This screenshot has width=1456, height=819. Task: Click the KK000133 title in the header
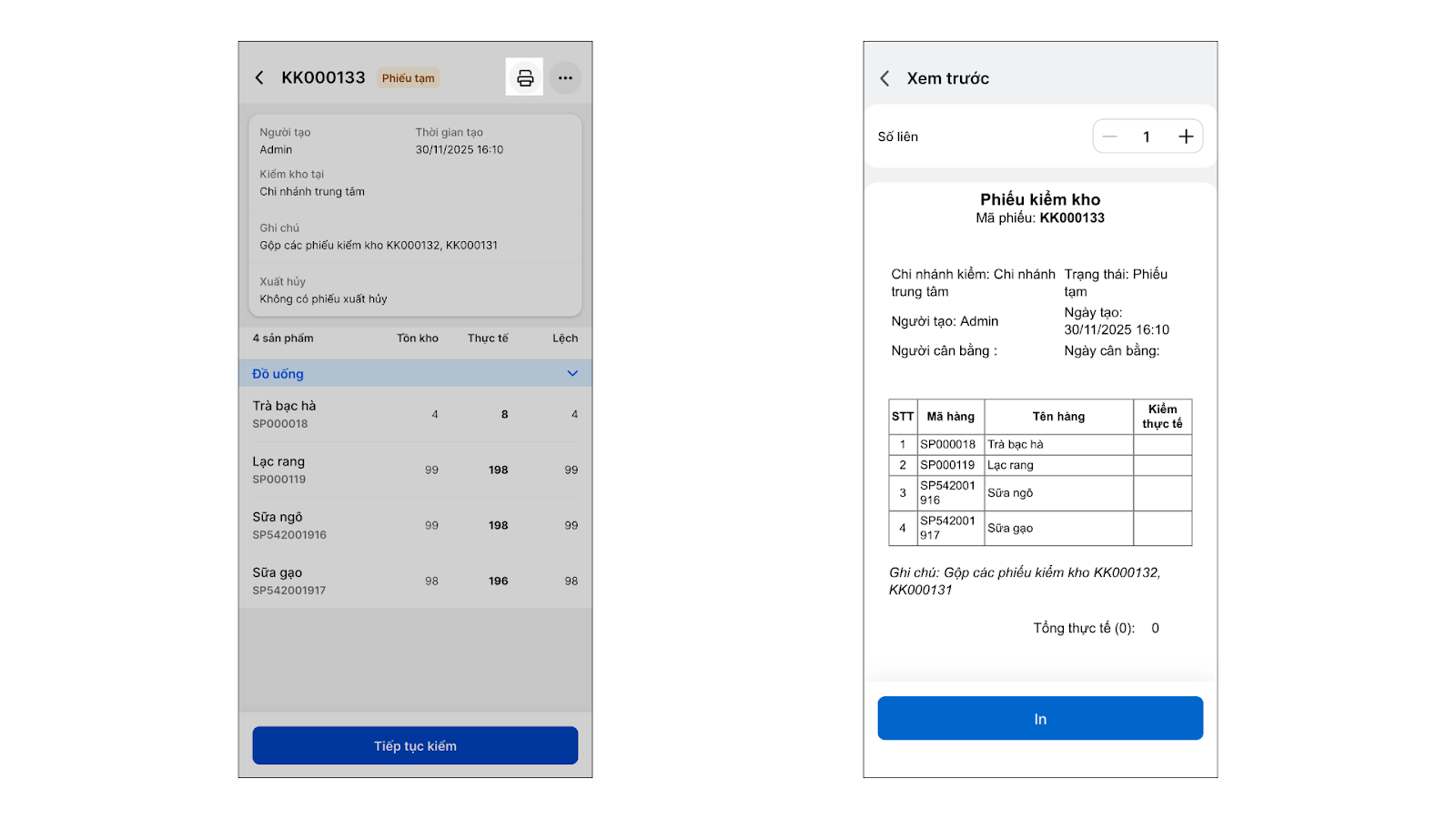tap(323, 77)
